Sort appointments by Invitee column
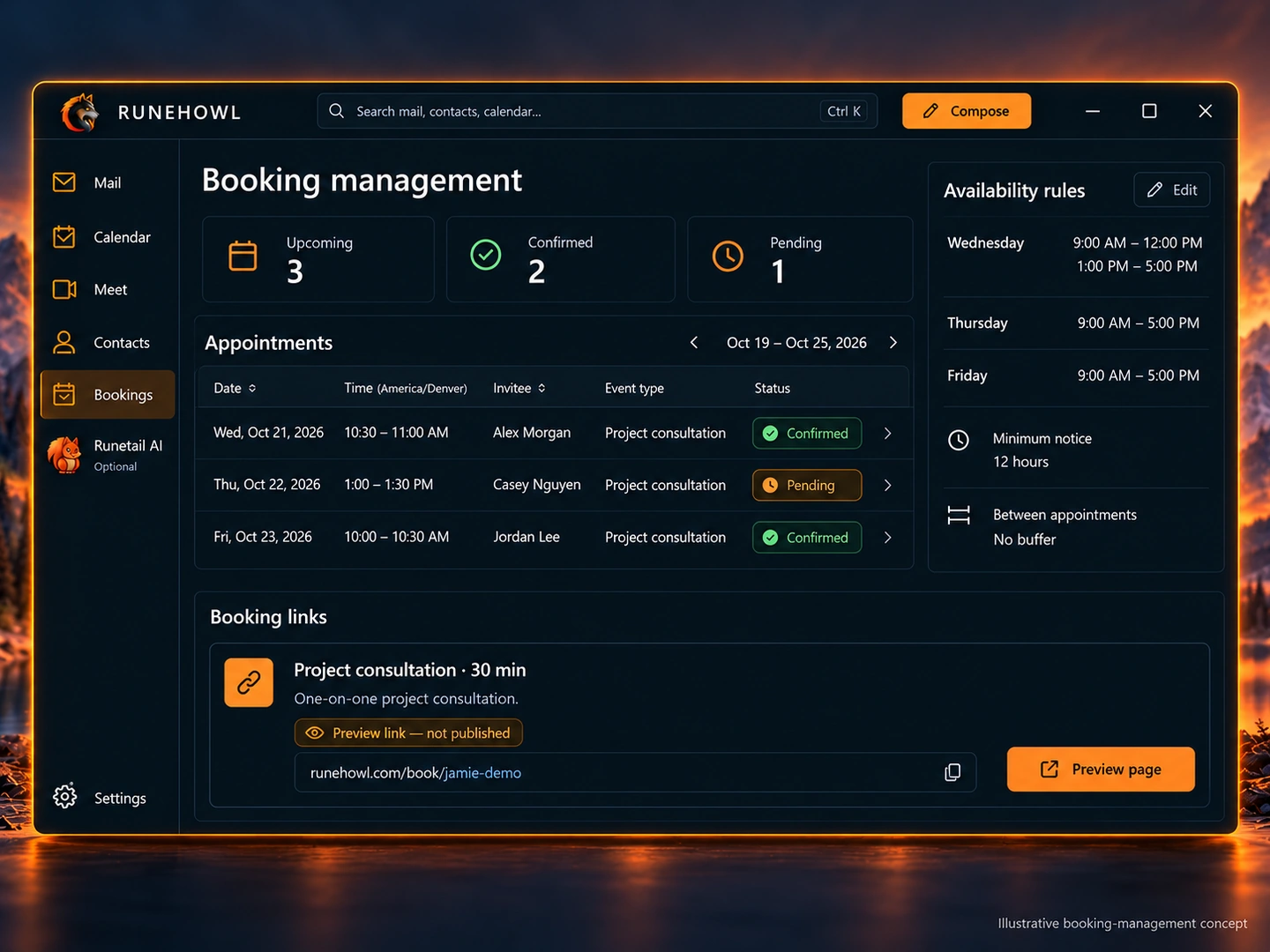 519,388
